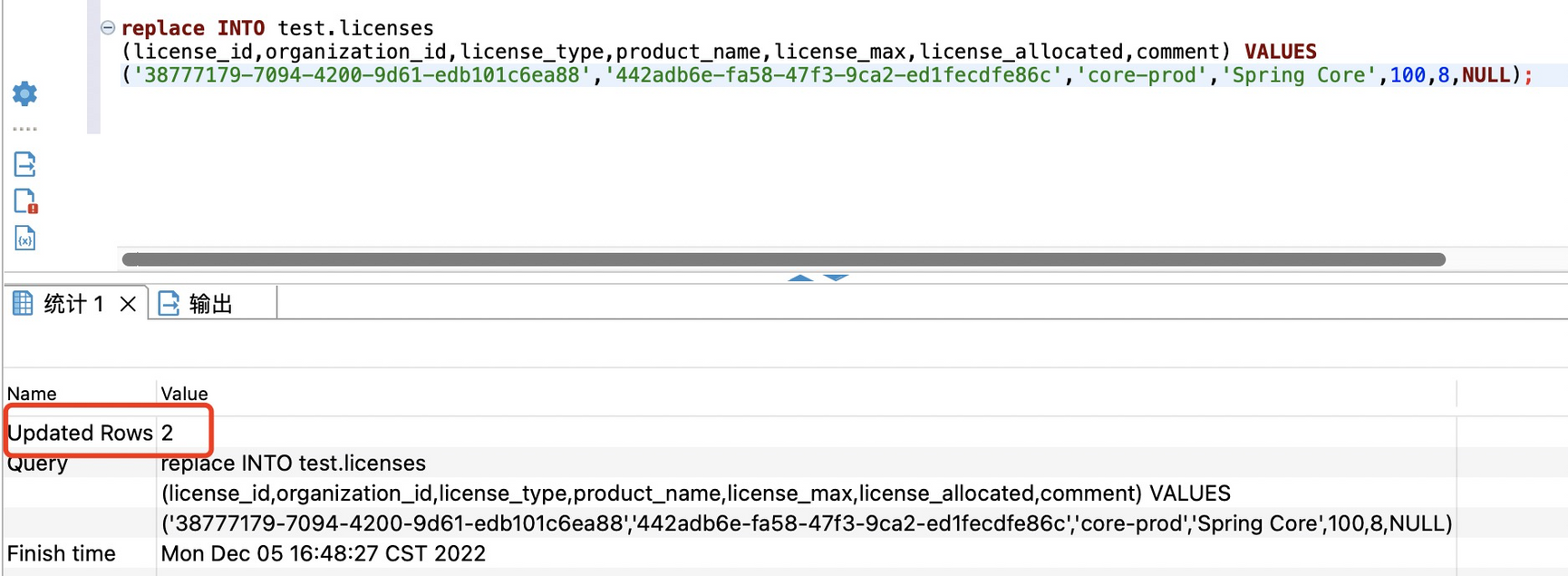The height and width of the screenshot is (576, 1568).
Task: Switch to the 输出 tab
Action: point(210,304)
